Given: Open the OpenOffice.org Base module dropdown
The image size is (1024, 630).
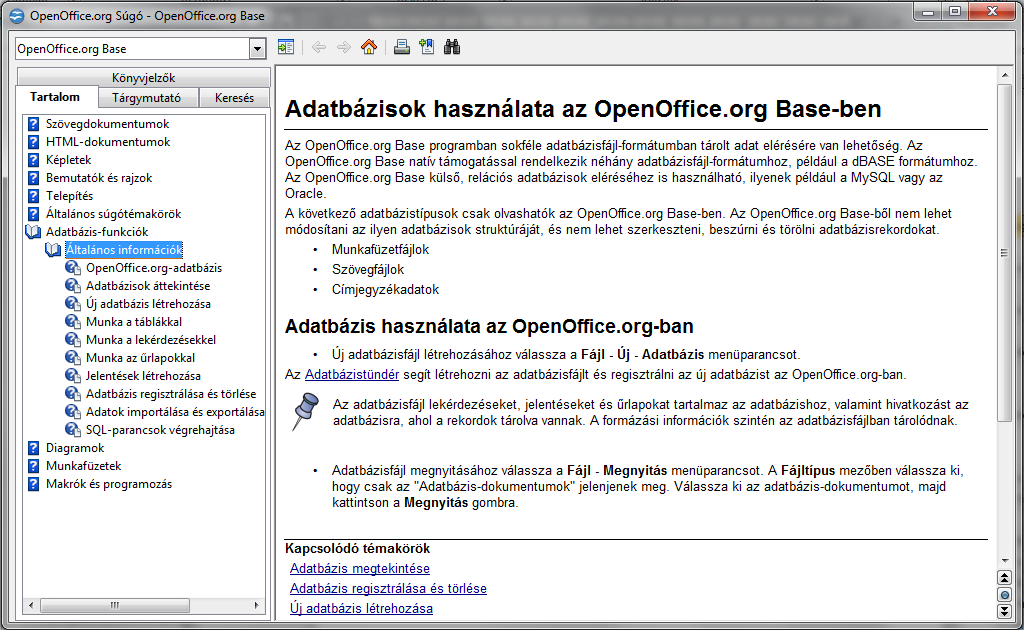Looking at the screenshot, I should click(257, 48).
